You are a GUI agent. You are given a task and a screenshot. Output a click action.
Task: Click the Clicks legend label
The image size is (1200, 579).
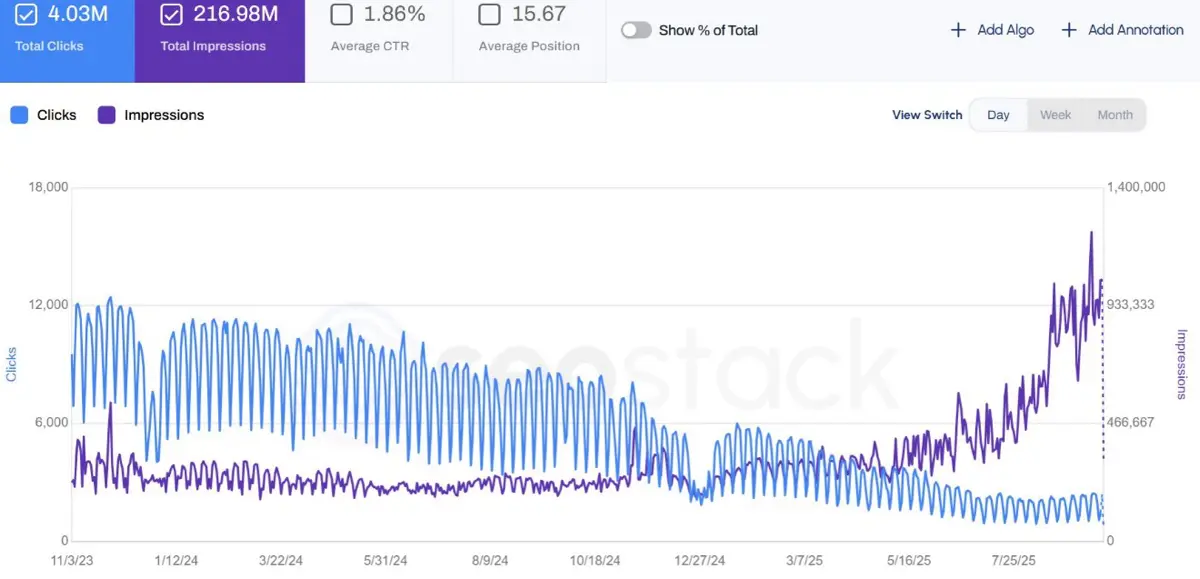click(x=56, y=115)
